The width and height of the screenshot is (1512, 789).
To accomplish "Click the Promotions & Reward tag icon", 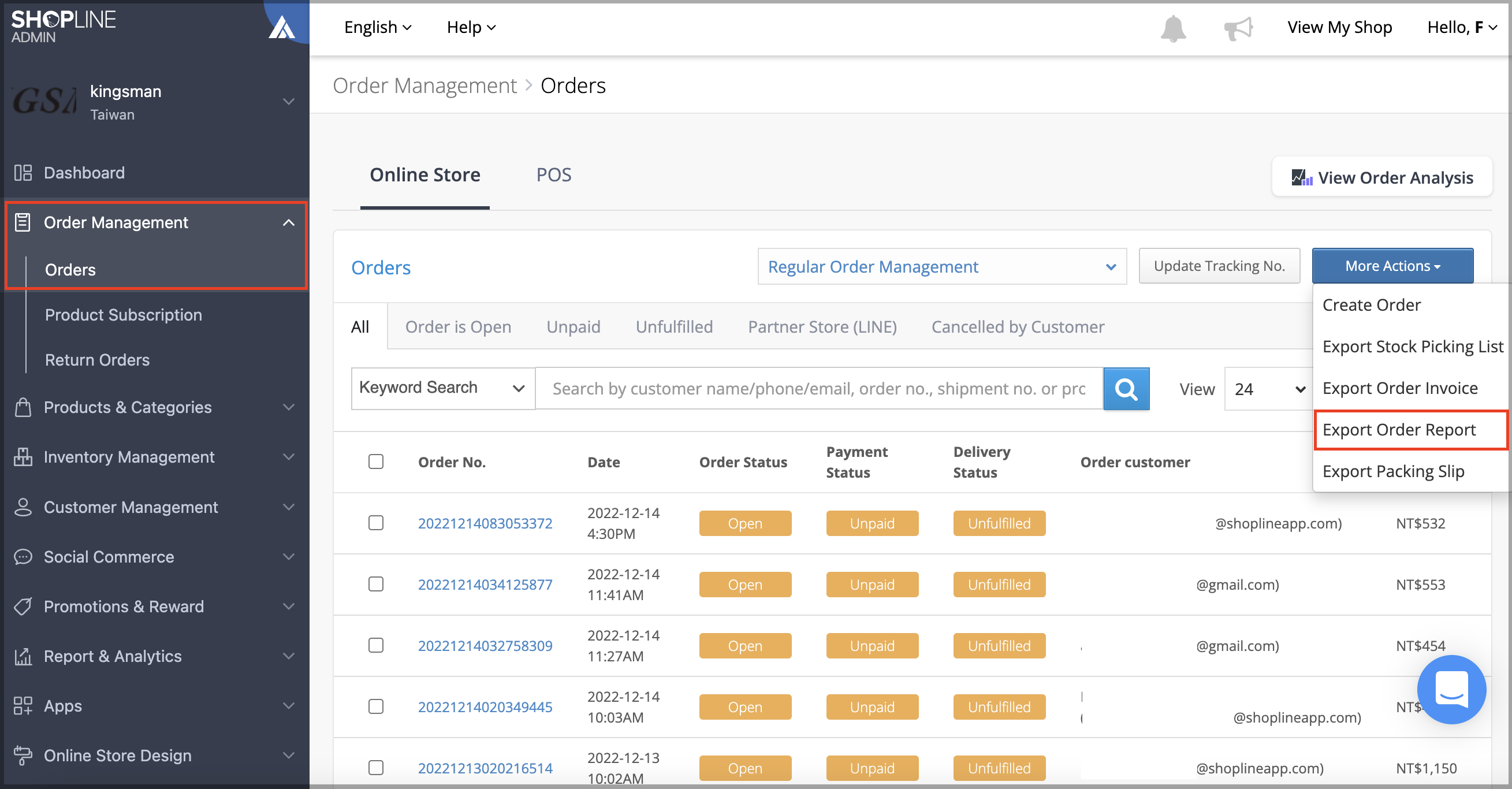I will click(23, 606).
